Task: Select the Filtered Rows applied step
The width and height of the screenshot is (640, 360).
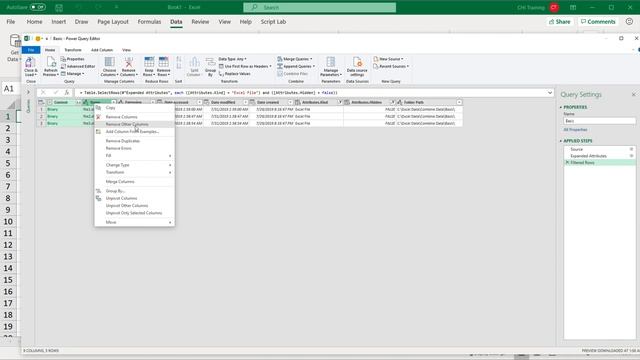Action: pos(599,162)
